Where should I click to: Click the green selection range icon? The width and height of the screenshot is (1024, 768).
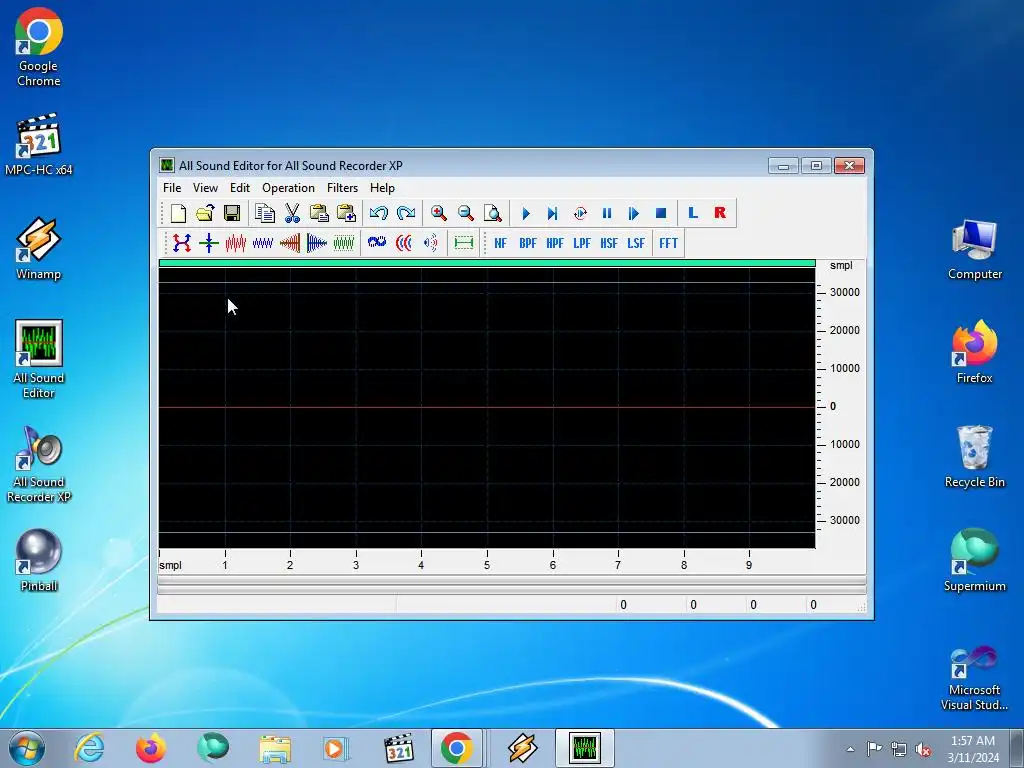click(464, 243)
